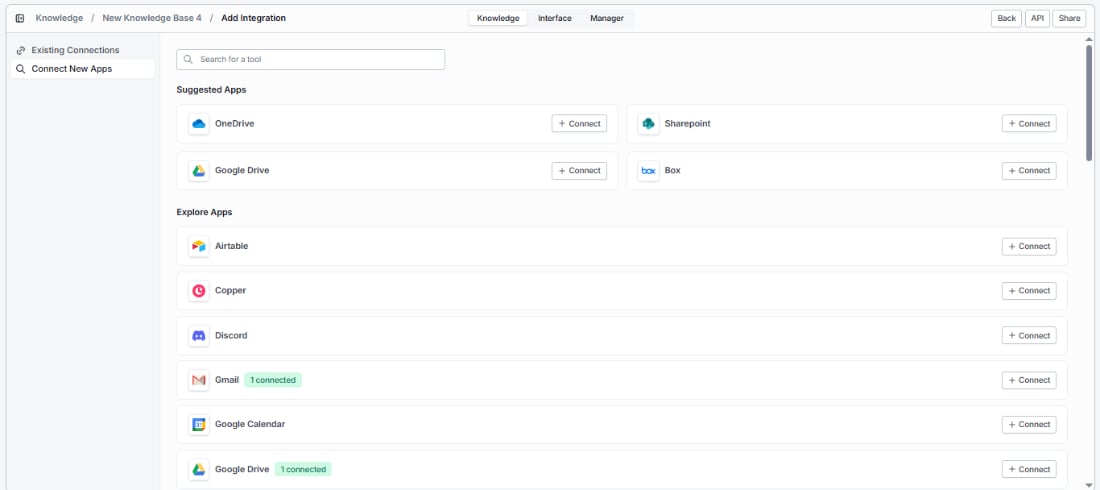Image resolution: width=1100 pixels, height=490 pixels.
Task: Click the magnifier icon beside Connect New Apps
Action: (x=20, y=69)
